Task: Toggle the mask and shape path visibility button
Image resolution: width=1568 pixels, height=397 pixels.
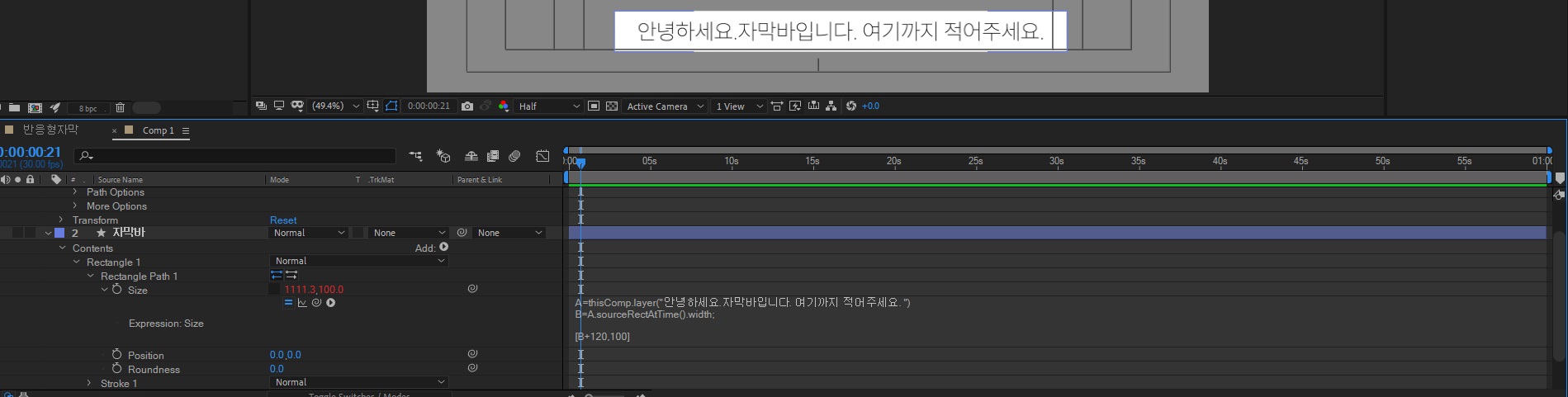Action: [392, 106]
